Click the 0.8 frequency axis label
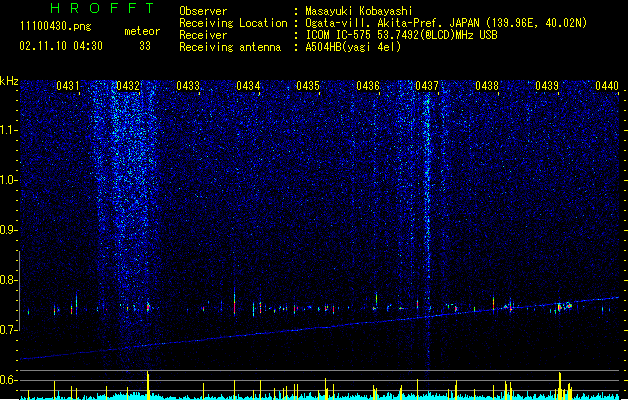Viewport: 629px width, 400px height. tap(9, 280)
